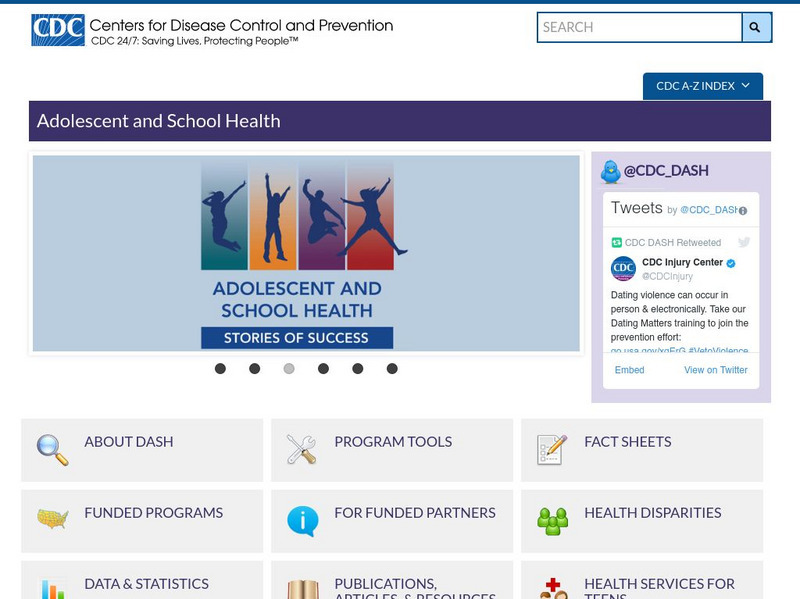Image resolution: width=800 pixels, height=599 pixels.
Task: Open the Data & Statistics section
Action: click(142, 580)
